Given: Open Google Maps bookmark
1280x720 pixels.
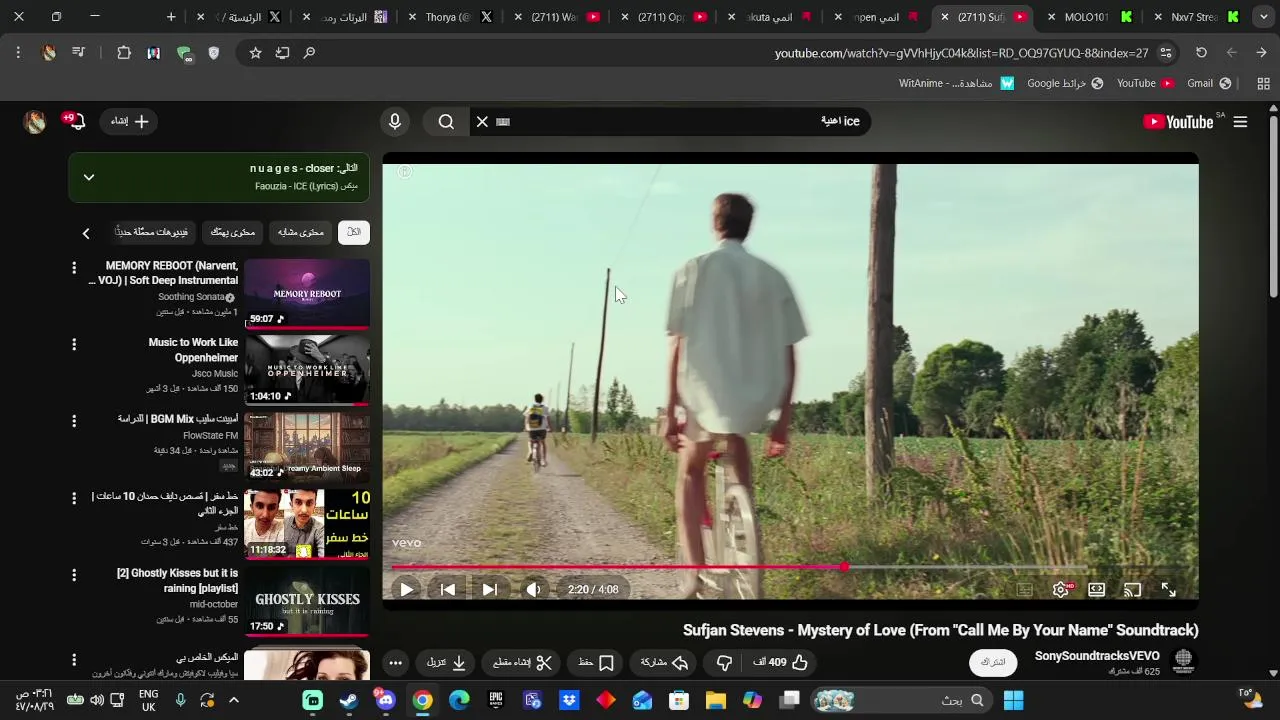Looking at the screenshot, I should coord(1065,83).
